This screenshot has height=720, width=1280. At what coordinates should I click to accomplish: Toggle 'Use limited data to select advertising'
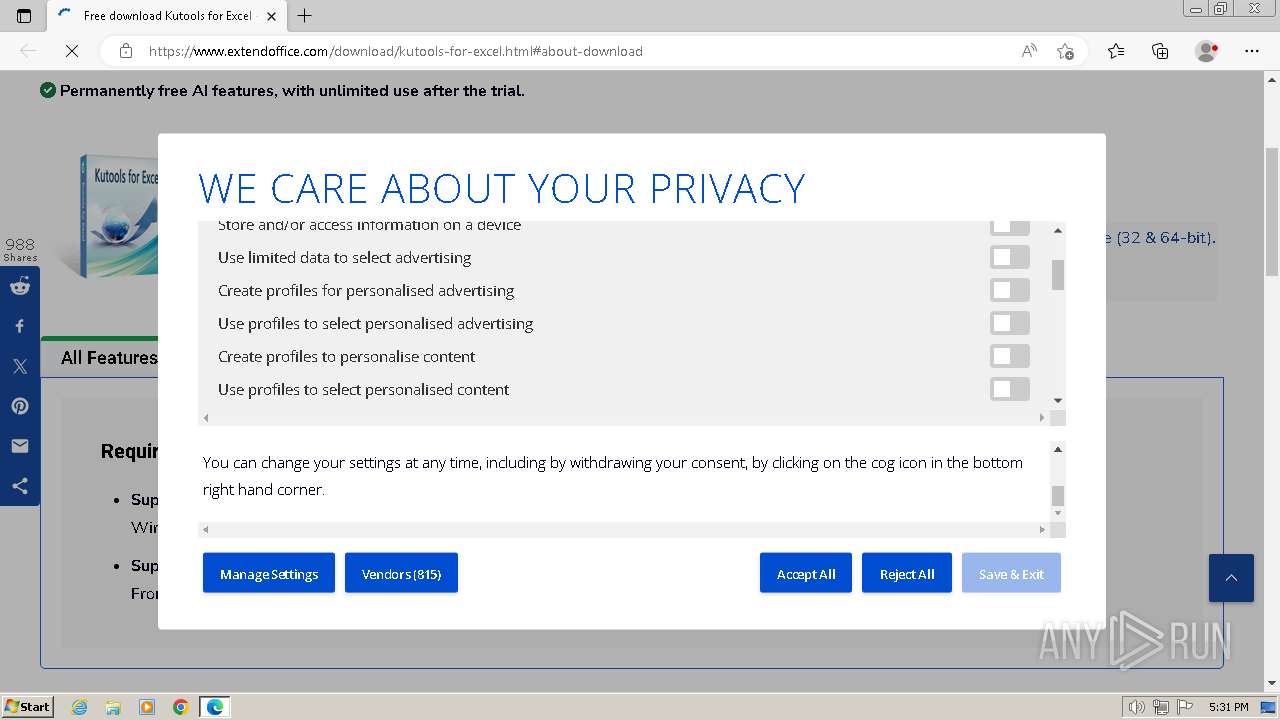click(1010, 257)
